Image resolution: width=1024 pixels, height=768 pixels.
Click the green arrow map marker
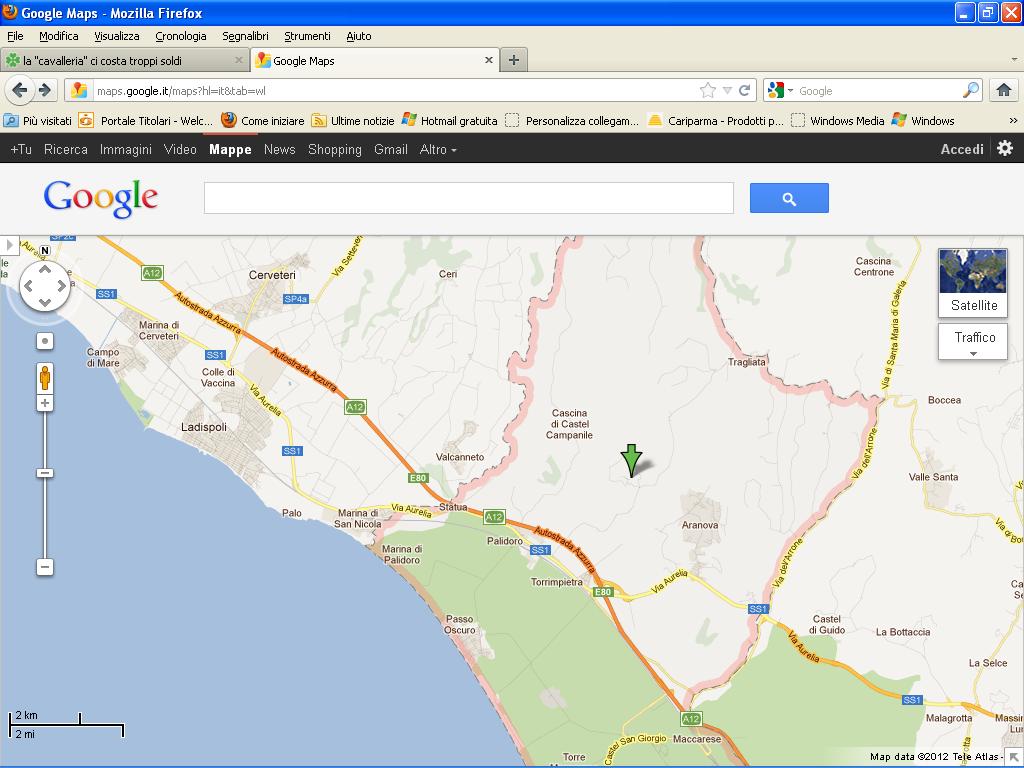tap(631, 460)
